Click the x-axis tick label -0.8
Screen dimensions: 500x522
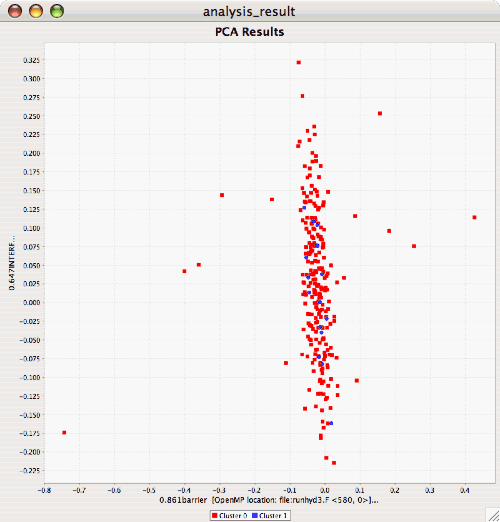44,491
